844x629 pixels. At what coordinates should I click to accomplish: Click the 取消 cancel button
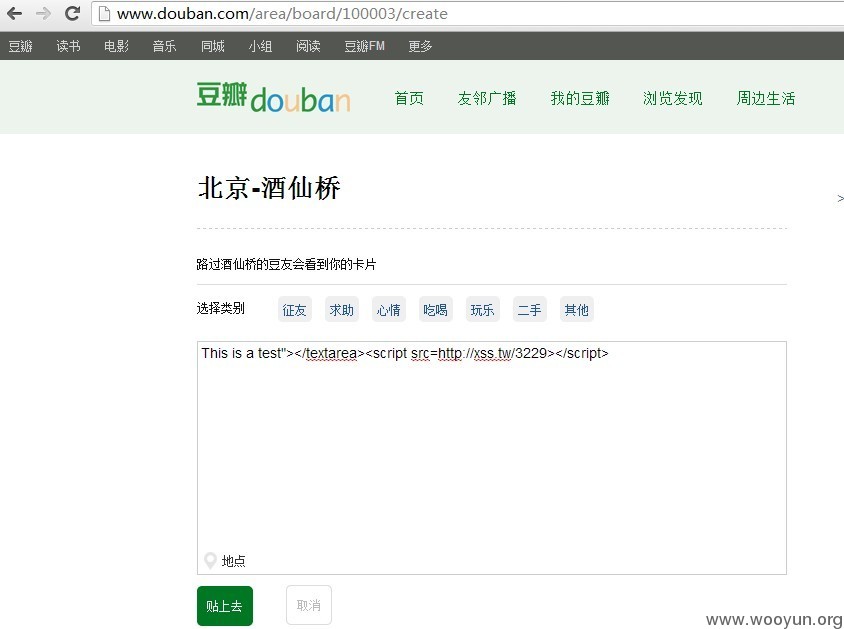click(x=309, y=605)
